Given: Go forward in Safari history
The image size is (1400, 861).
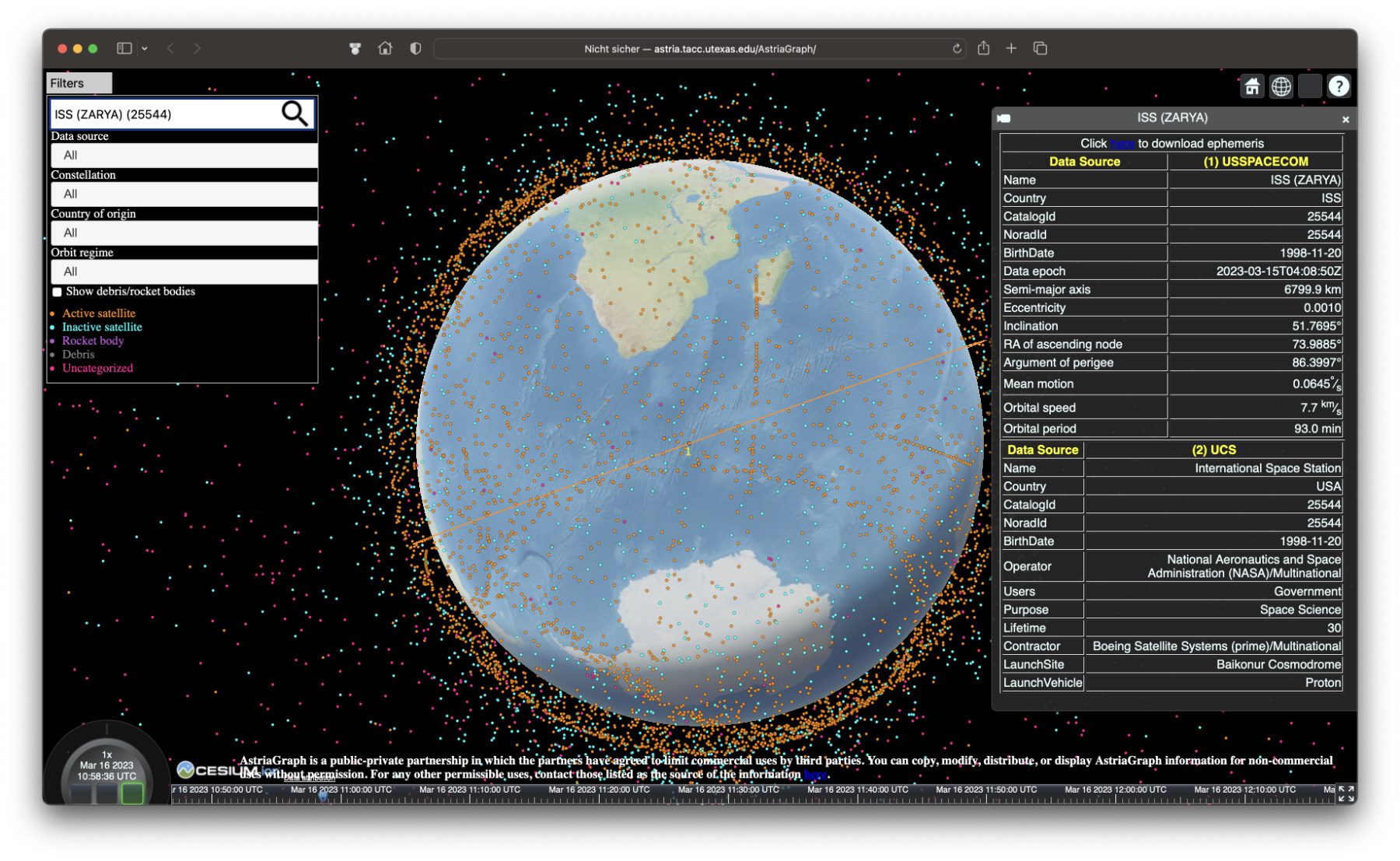Looking at the screenshot, I should pos(197,48).
